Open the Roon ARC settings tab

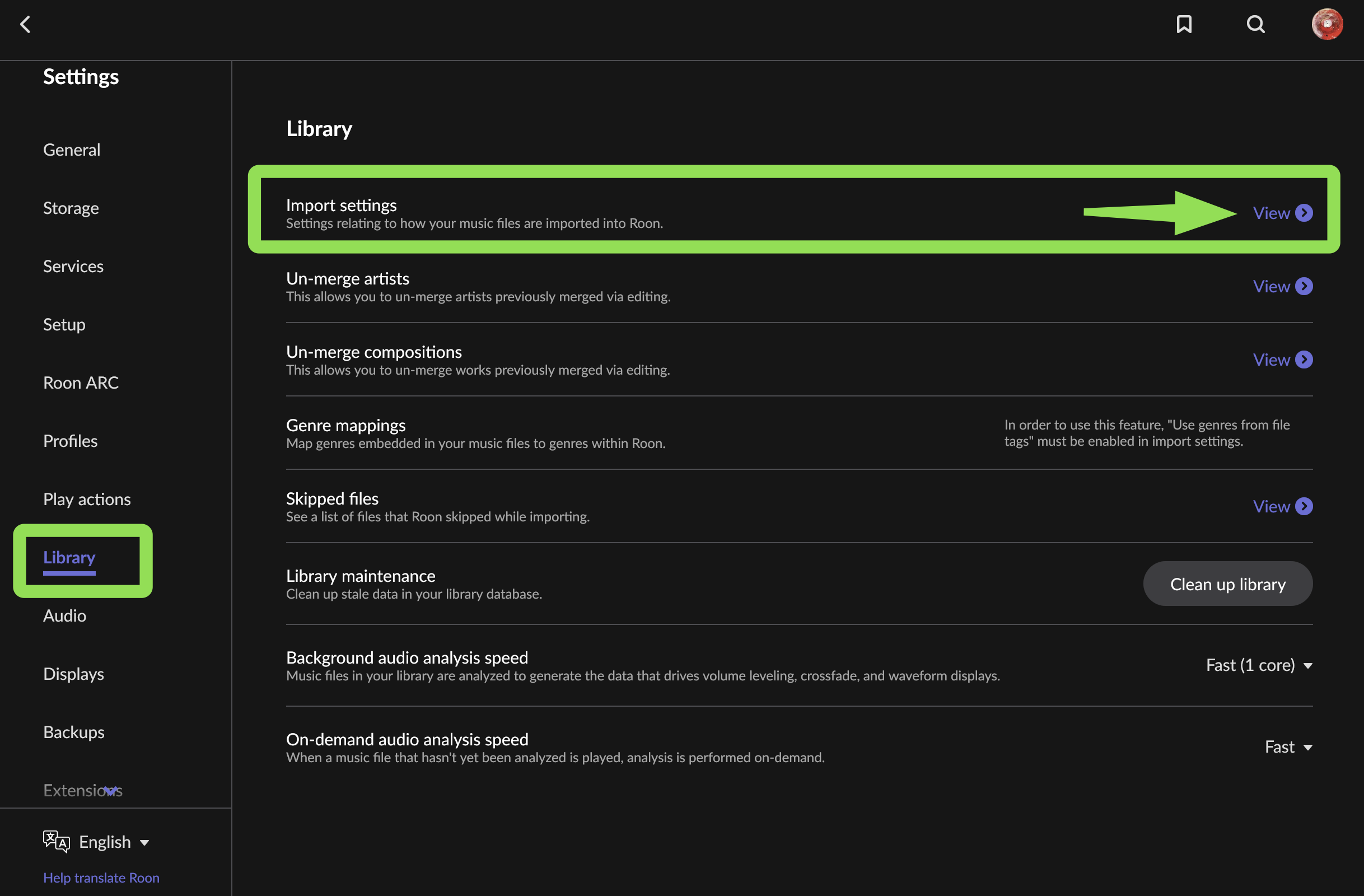coord(81,382)
